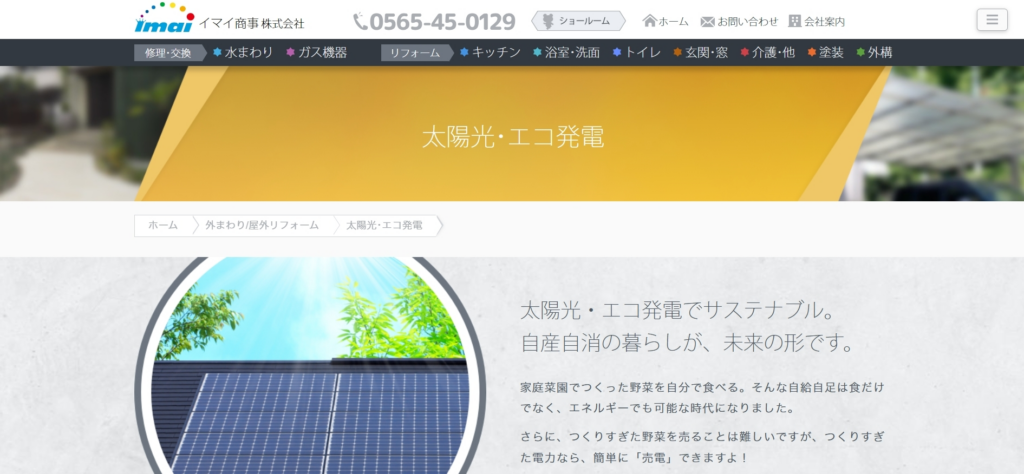The width and height of the screenshot is (1024, 474).
Task: Click paragraph starting 家庭菜園でつくった野菜
Action: tap(702, 398)
